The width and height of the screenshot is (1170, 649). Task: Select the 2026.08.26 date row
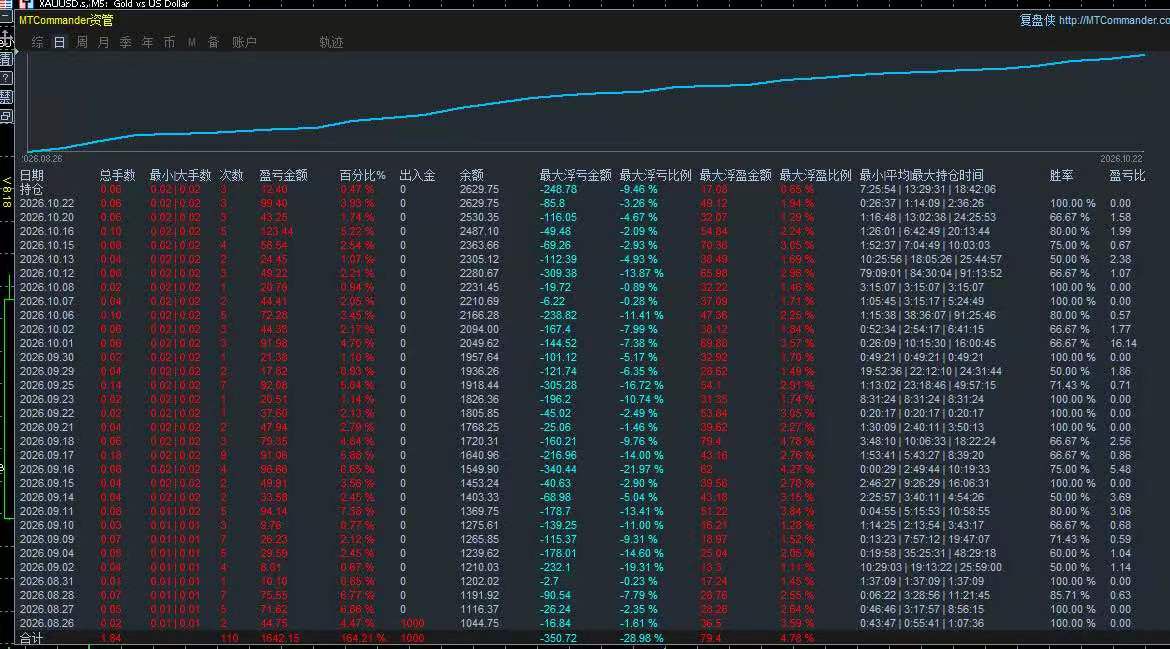coord(47,624)
